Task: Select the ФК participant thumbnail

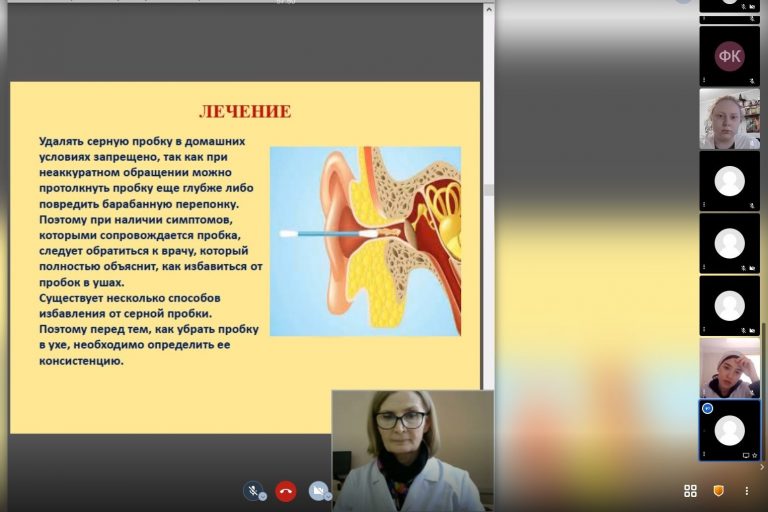Action: pos(729,56)
